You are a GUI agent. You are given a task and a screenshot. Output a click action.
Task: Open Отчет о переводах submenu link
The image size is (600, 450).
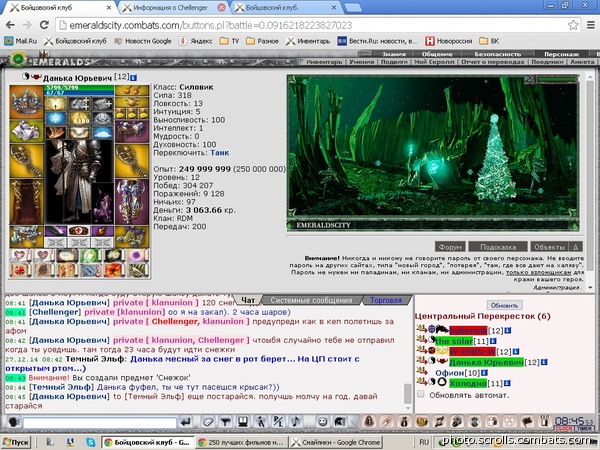coord(493,62)
